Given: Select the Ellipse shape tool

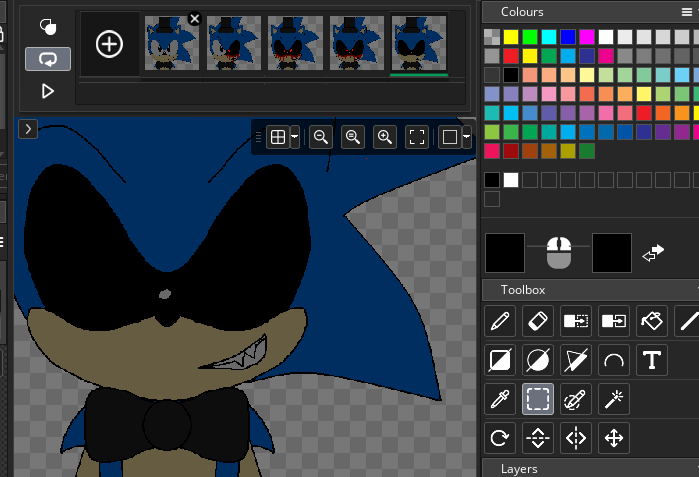Looking at the screenshot, I should [x=538, y=360].
